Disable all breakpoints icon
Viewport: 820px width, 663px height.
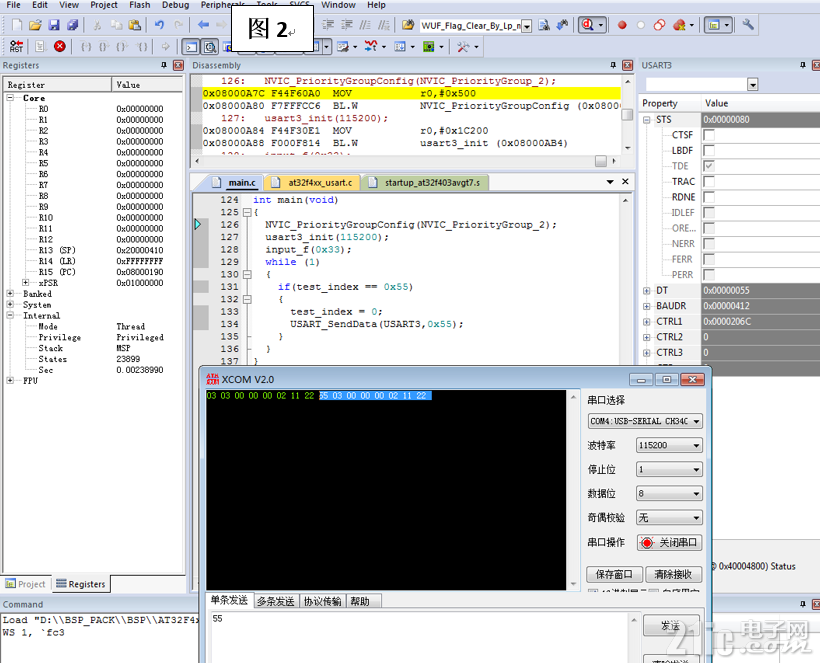[659, 25]
